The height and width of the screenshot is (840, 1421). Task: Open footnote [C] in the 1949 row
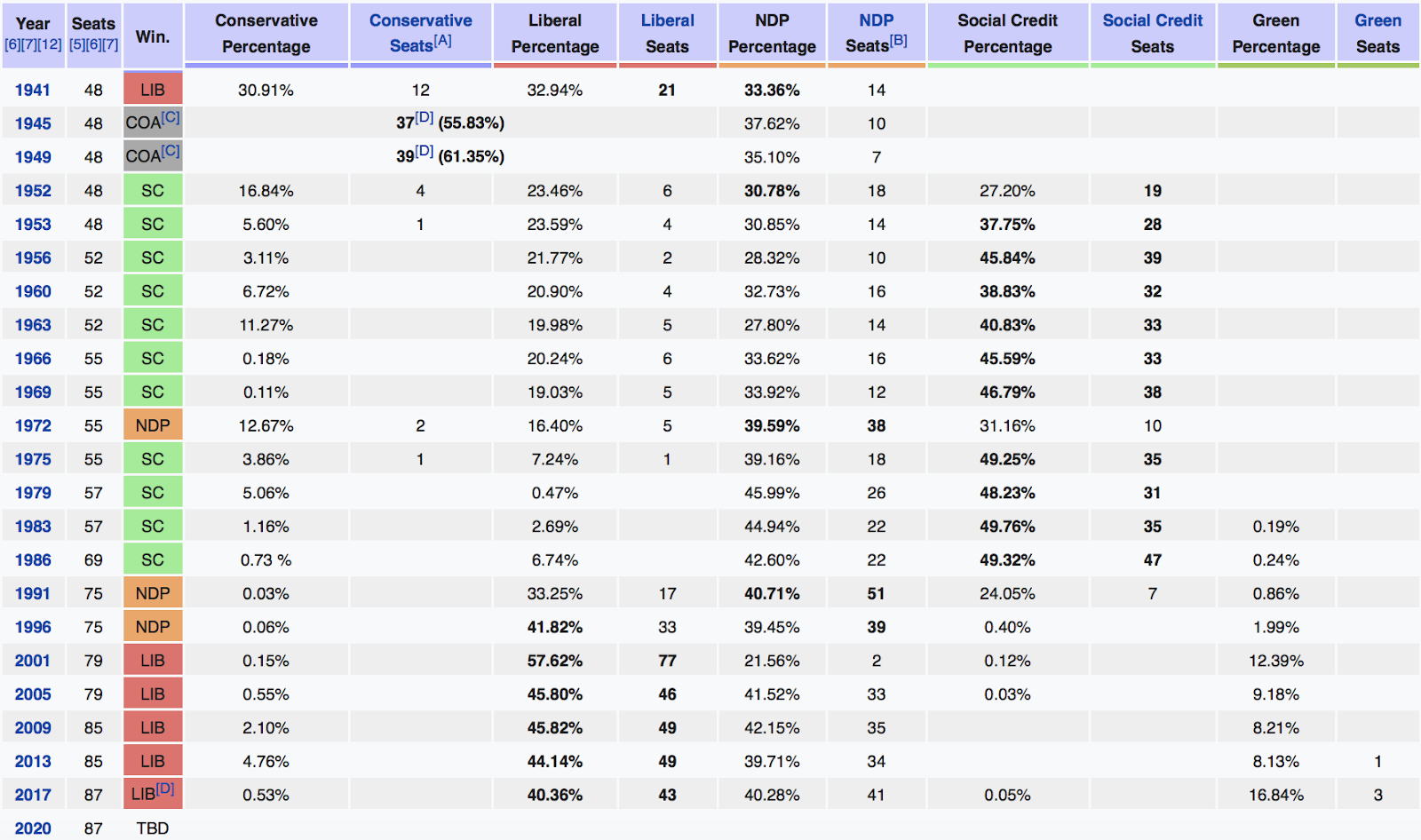point(171,151)
